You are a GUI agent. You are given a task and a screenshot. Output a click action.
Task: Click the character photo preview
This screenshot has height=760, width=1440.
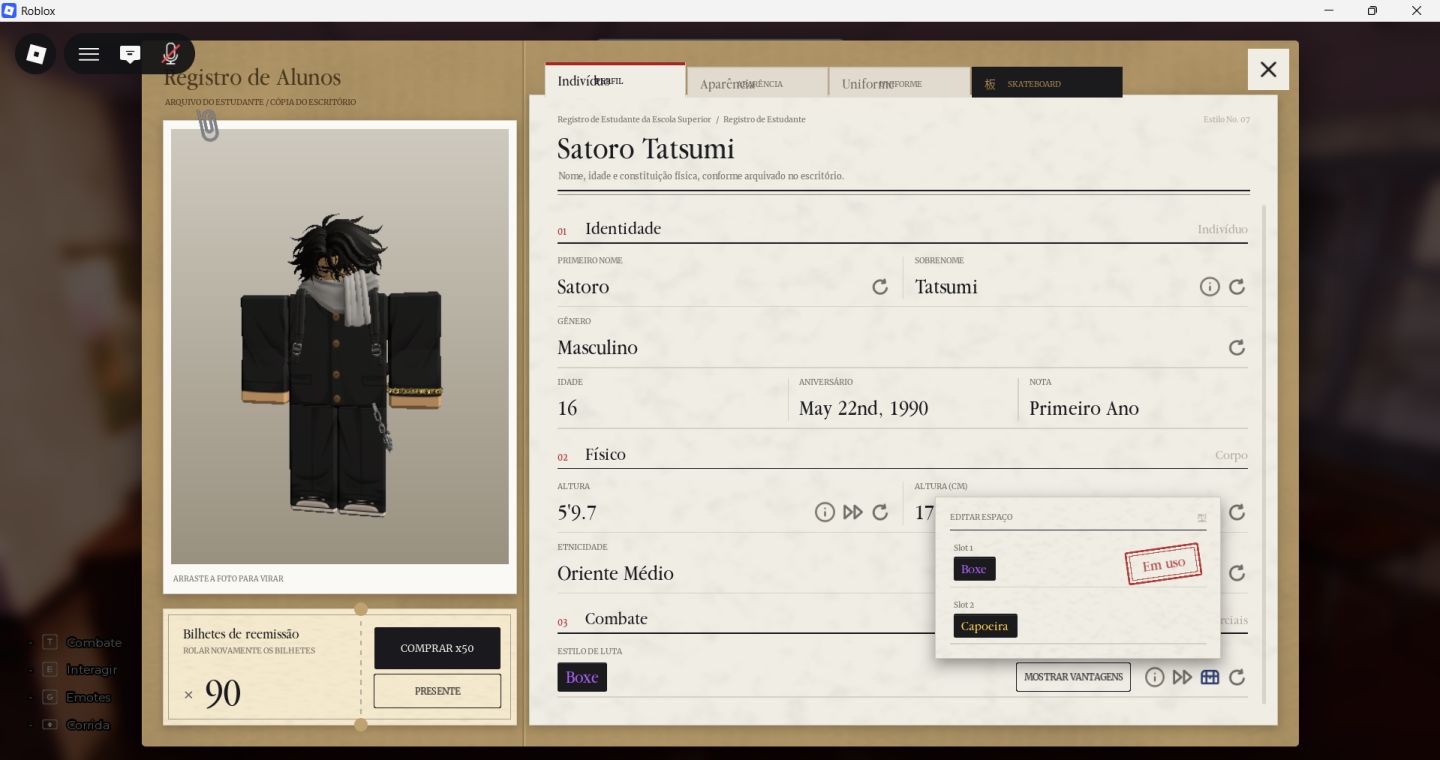pos(340,346)
